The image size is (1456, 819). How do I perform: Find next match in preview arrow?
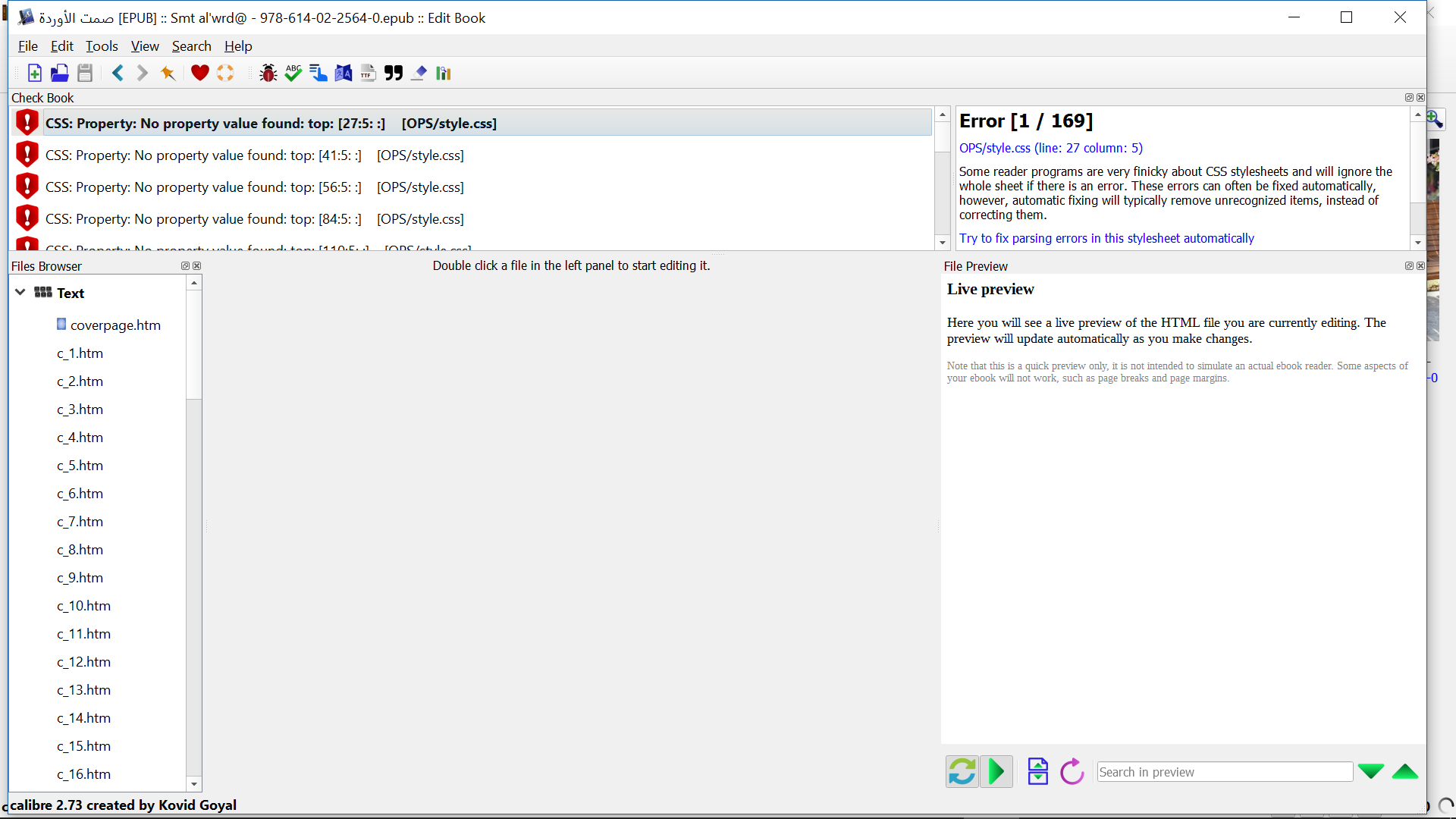pyautogui.click(x=1370, y=772)
